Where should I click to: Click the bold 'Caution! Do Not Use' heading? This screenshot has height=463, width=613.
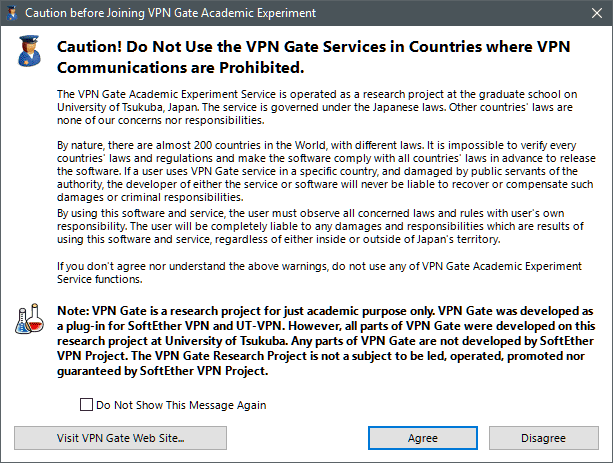coord(314,57)
